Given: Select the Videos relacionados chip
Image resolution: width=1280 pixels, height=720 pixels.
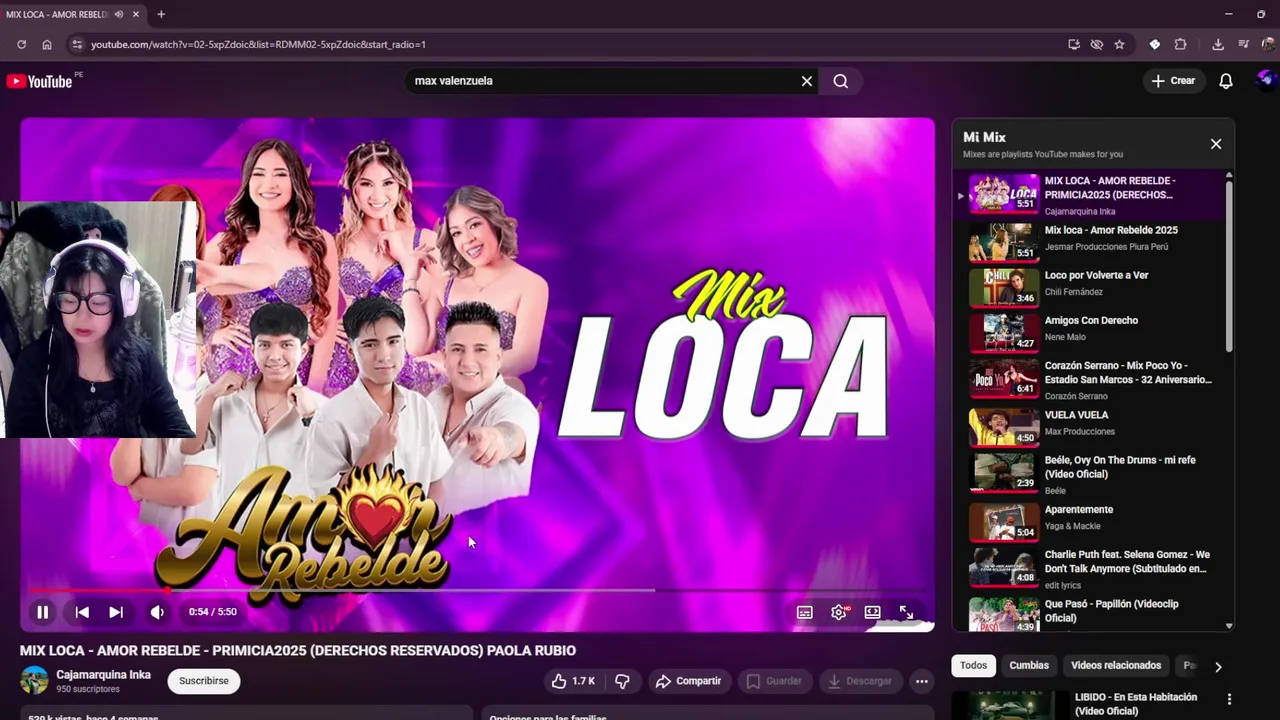Looking at the screenshot, I should click(x=1116, y=665).
